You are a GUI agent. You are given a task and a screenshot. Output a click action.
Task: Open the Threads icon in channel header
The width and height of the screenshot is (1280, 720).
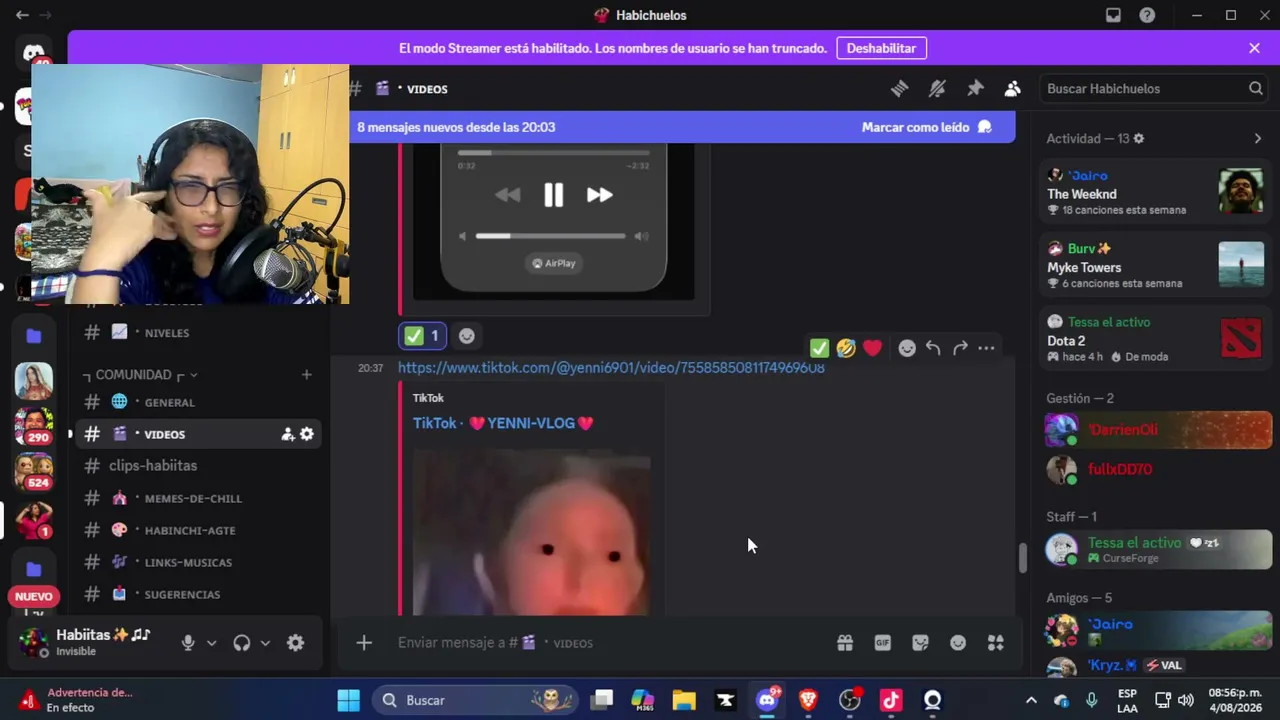(899, 89)
